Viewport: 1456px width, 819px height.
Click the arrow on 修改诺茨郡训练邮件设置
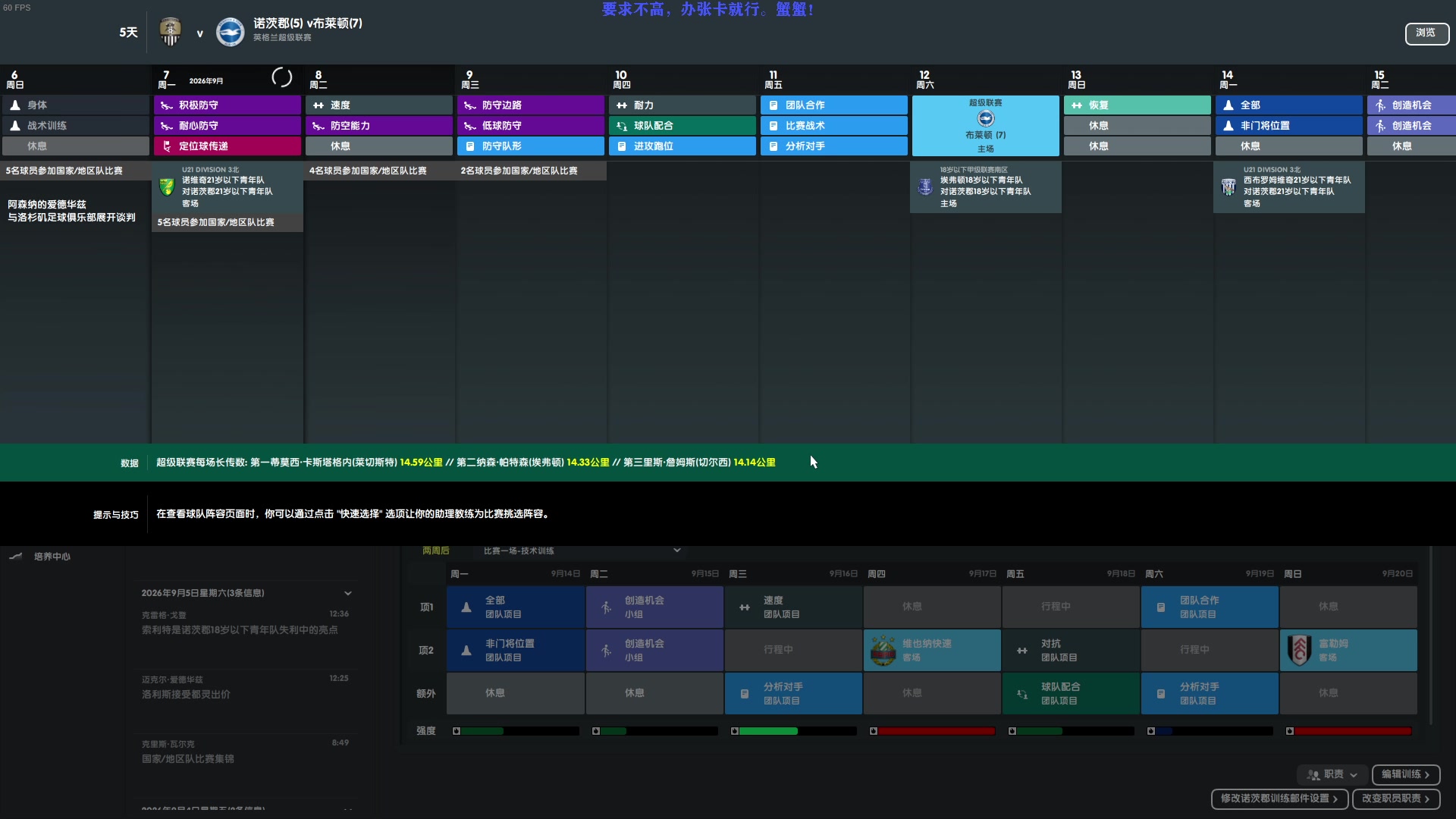(1335, 799)
